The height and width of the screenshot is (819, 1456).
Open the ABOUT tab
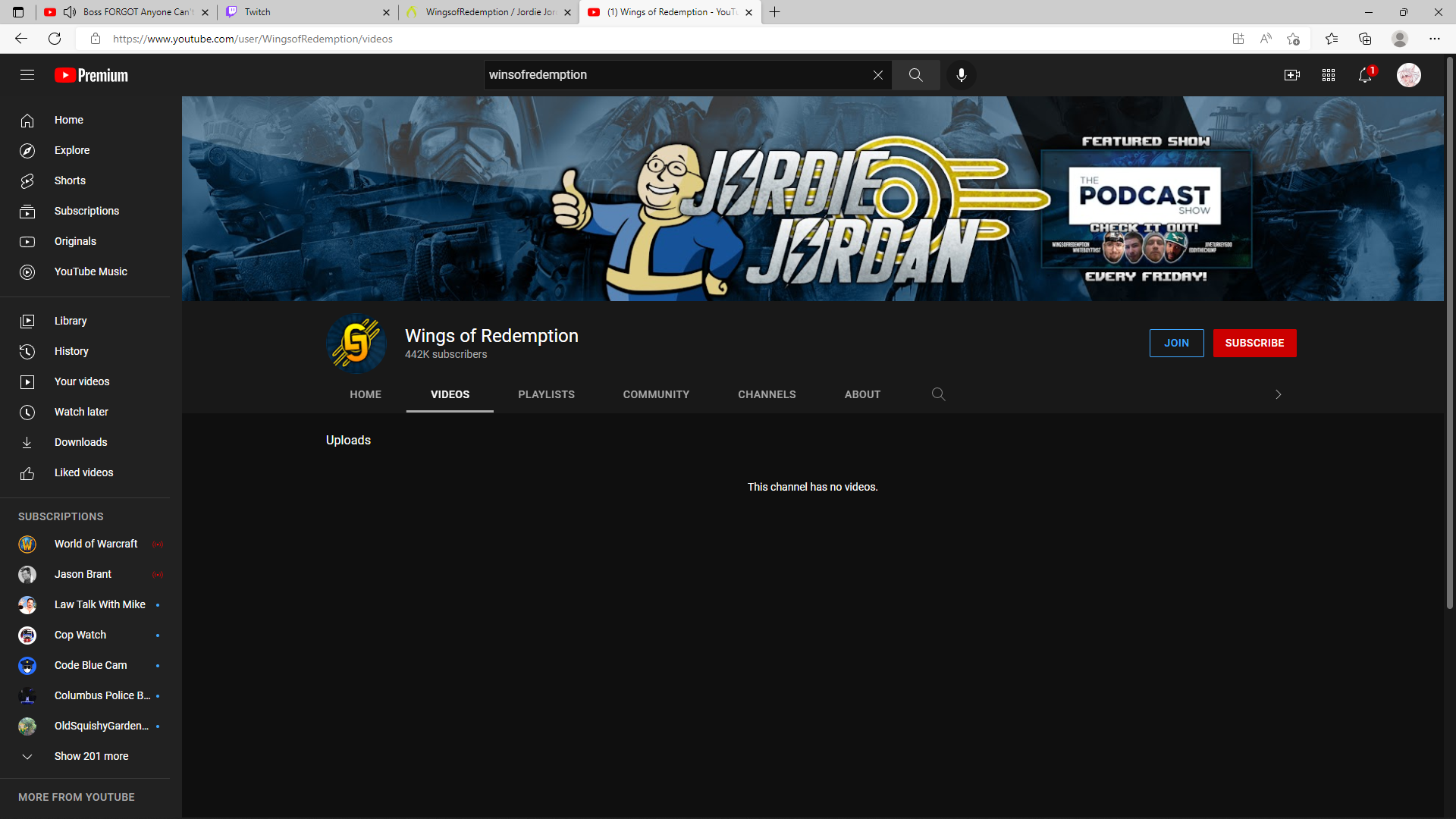point(862,394)
